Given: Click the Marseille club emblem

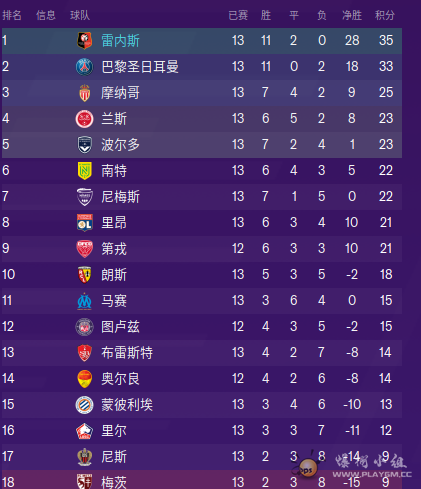Looking at the screenshot, I should pyautogui.click(x=85, y=301).
